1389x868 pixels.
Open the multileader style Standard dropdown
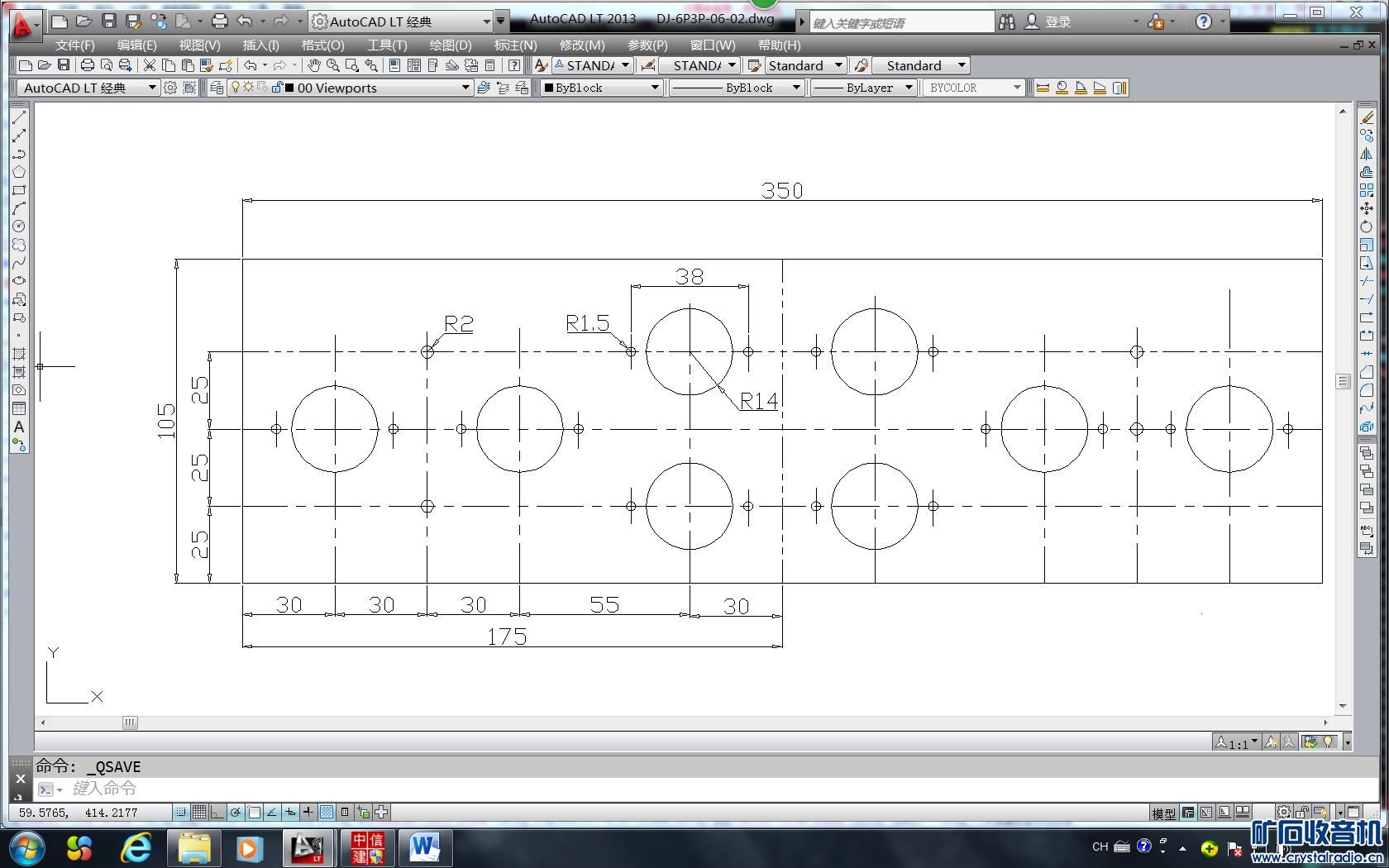(921, 65)
